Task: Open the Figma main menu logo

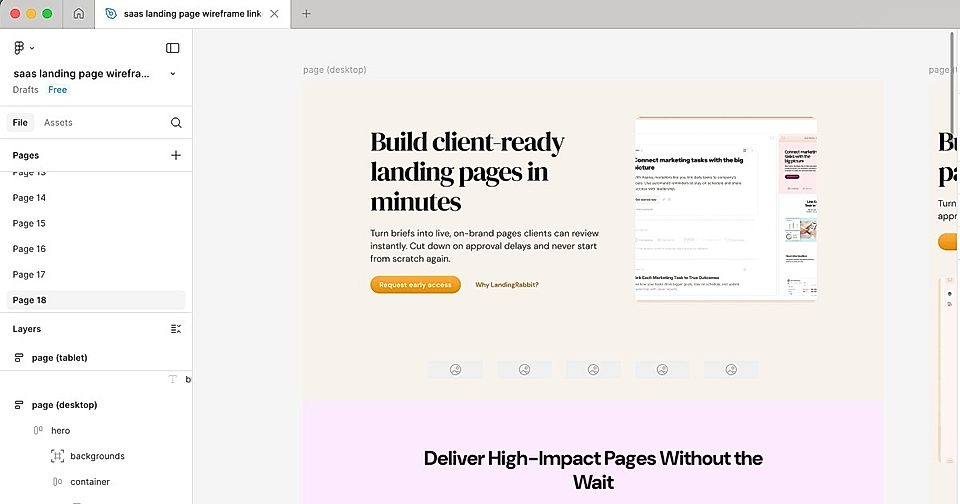Action: pos(20,48)
